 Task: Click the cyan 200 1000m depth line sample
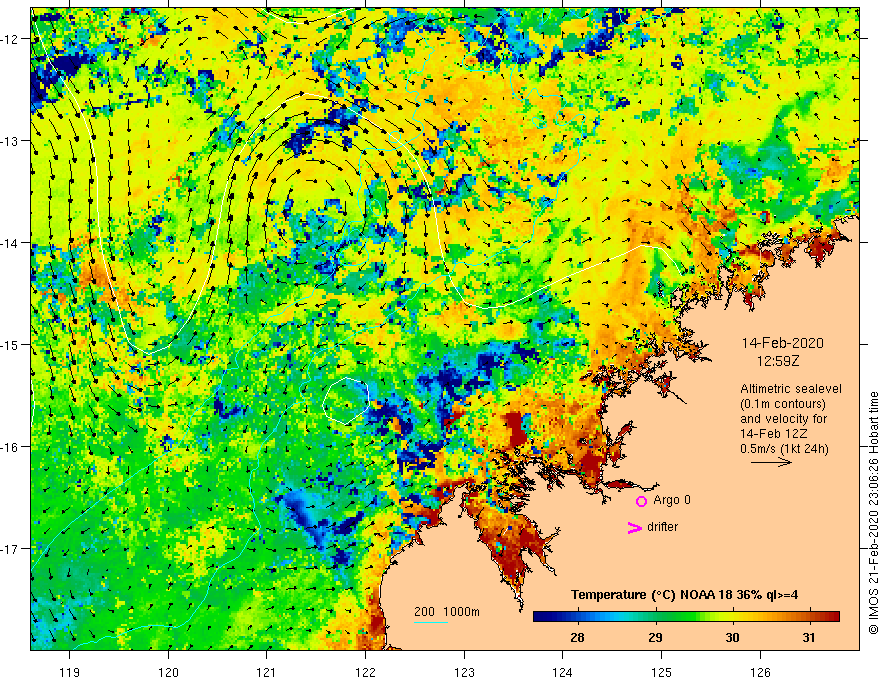[430, 622]
